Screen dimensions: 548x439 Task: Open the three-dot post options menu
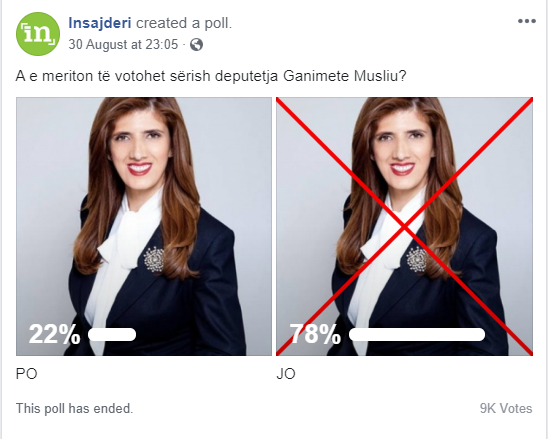click(x=527, y=22)
